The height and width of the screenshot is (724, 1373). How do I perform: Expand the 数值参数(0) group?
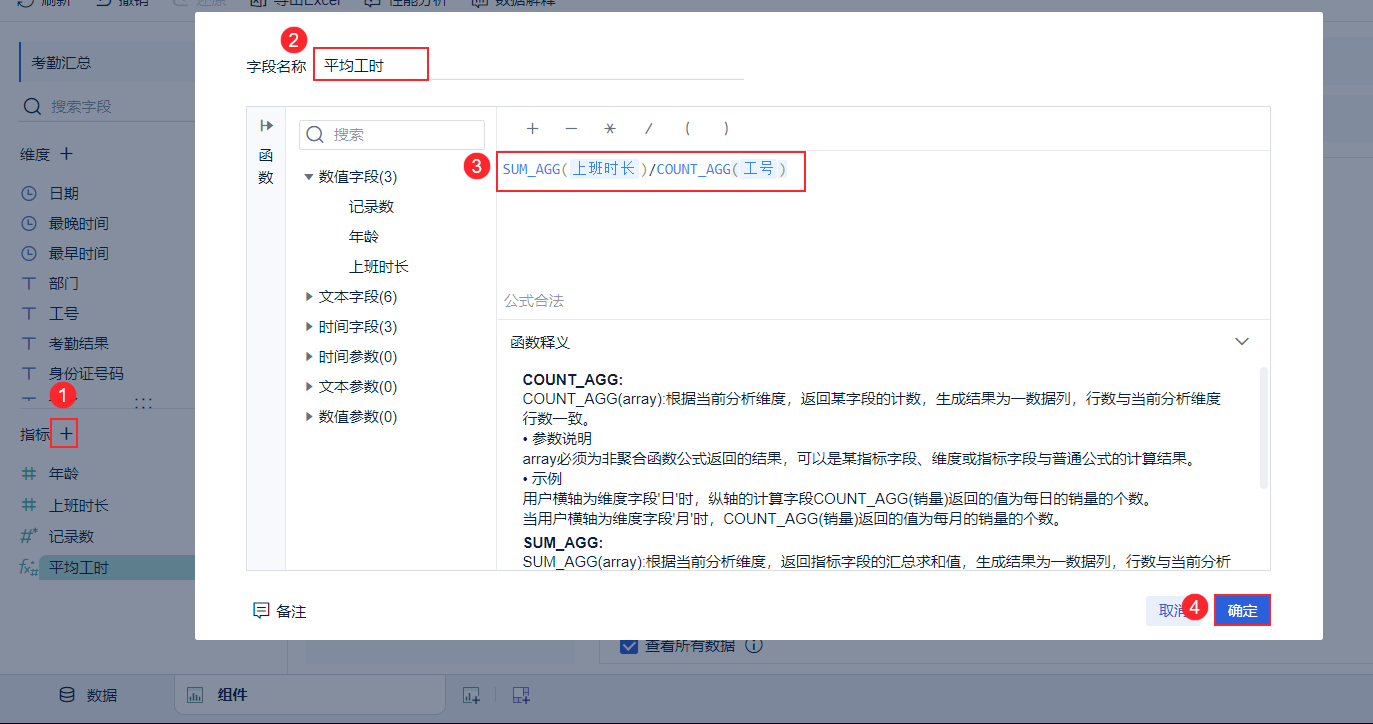[x=309, y=417]
